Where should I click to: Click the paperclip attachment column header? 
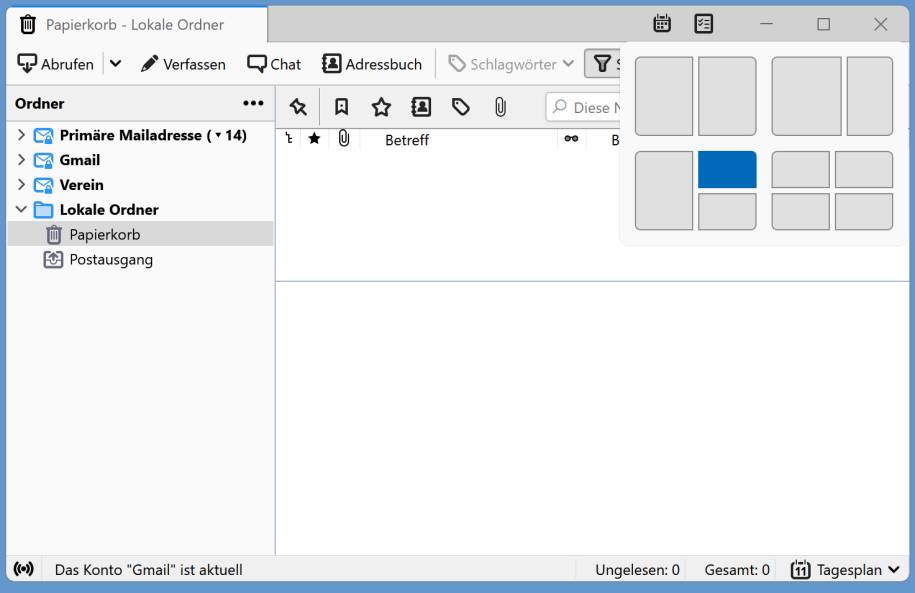tap(345, 140)
